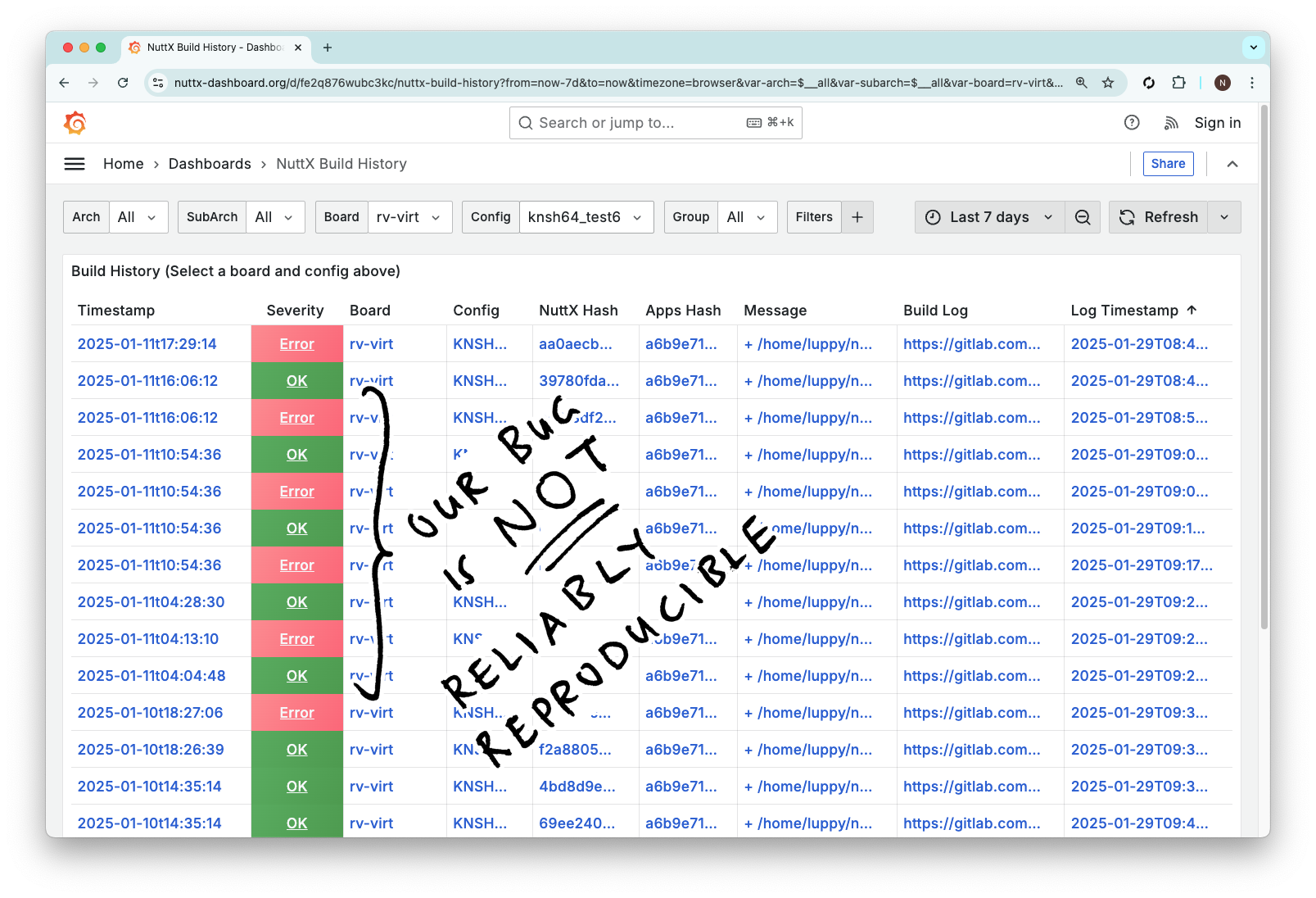Open the tab search dropdown arrow
Image resolution: width=1316 pixels, height=898 pixels.
(x=1254, y=48)
